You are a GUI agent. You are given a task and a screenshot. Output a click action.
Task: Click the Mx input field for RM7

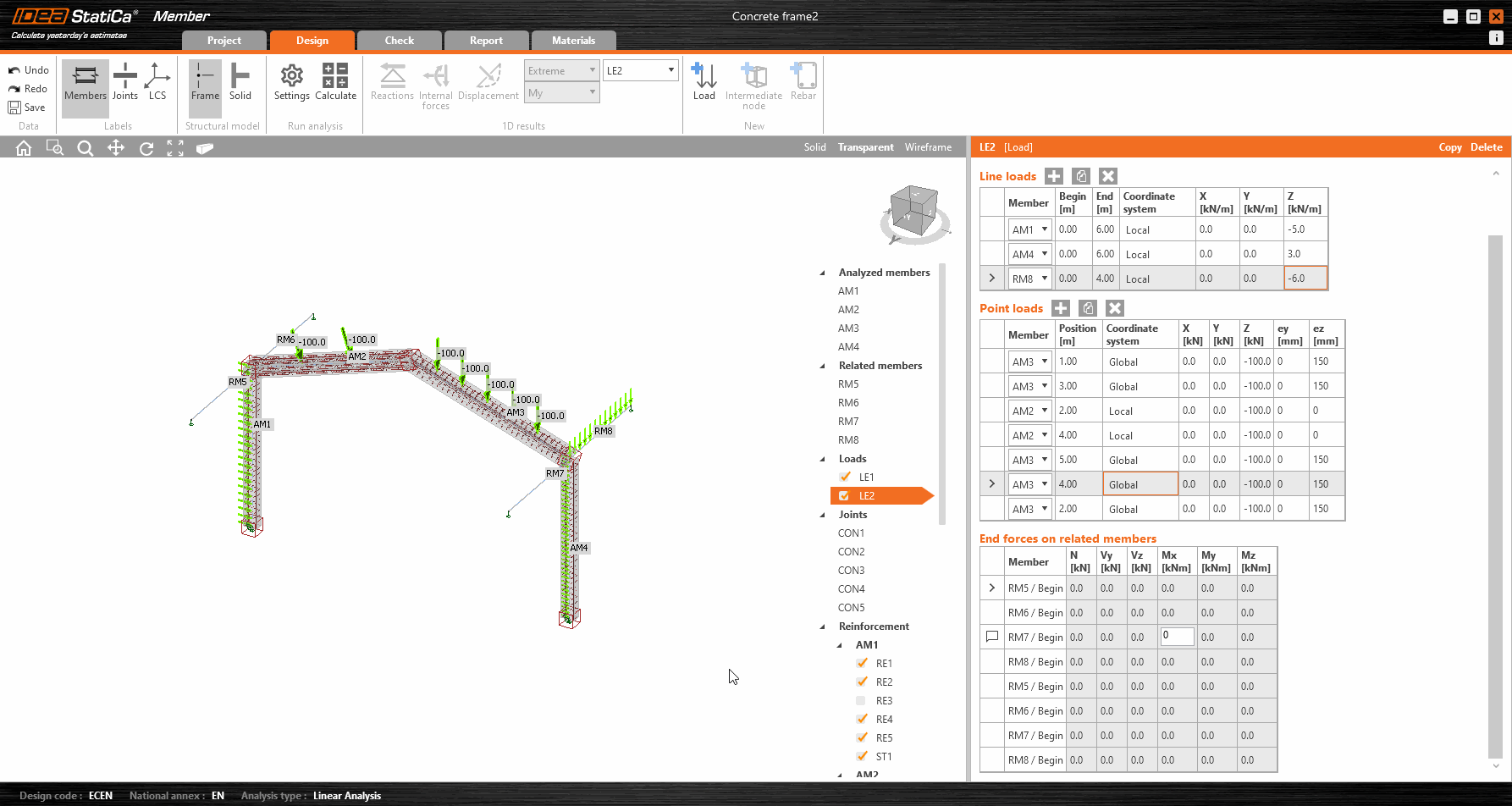[1177, 637]
